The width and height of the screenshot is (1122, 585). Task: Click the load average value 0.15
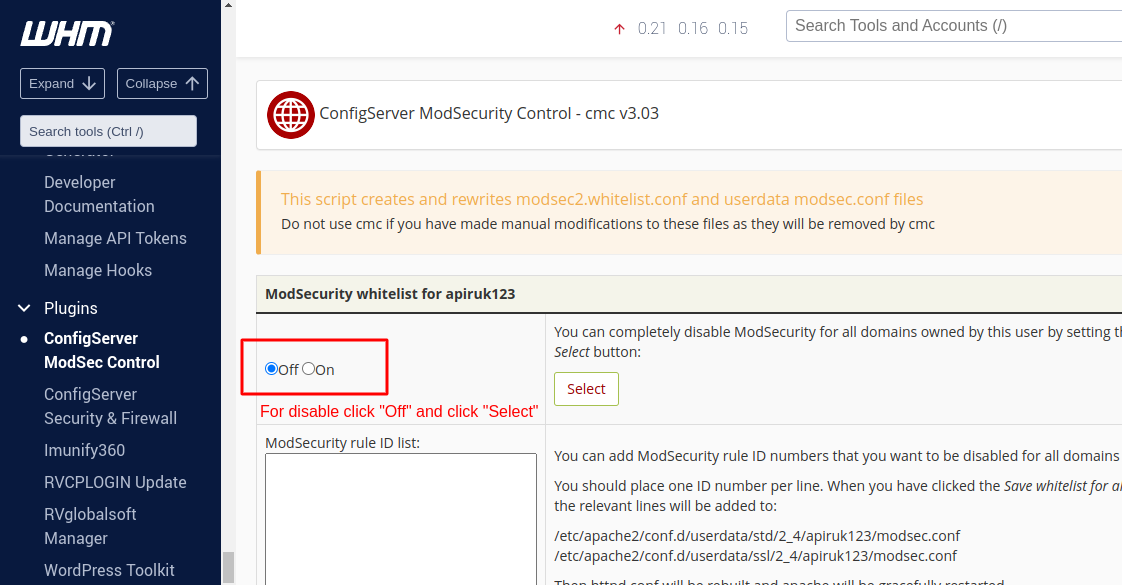(x=733, y=29)
